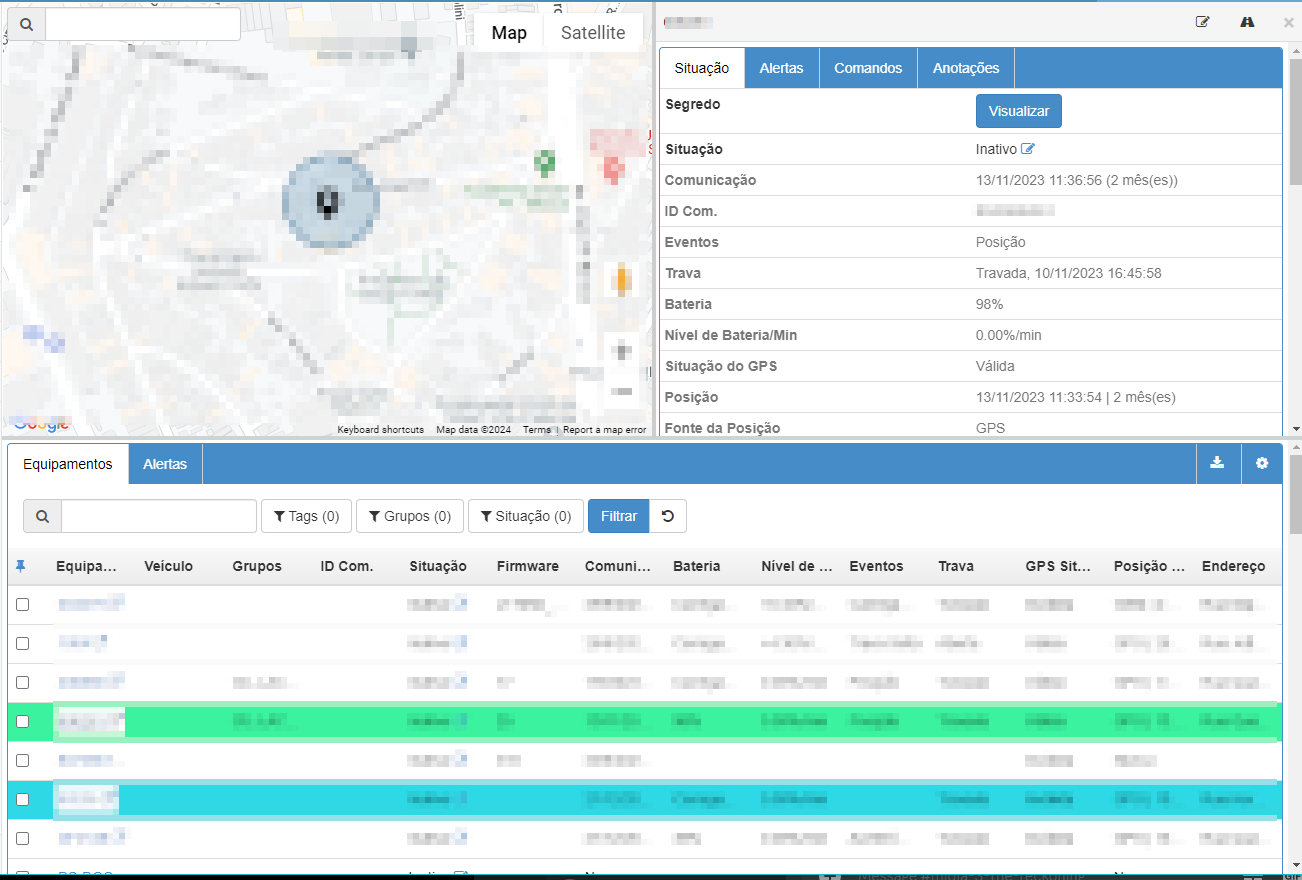Sort by the Grupos table column header
This screenshot has height=880, width=1302.
(257, 566)
